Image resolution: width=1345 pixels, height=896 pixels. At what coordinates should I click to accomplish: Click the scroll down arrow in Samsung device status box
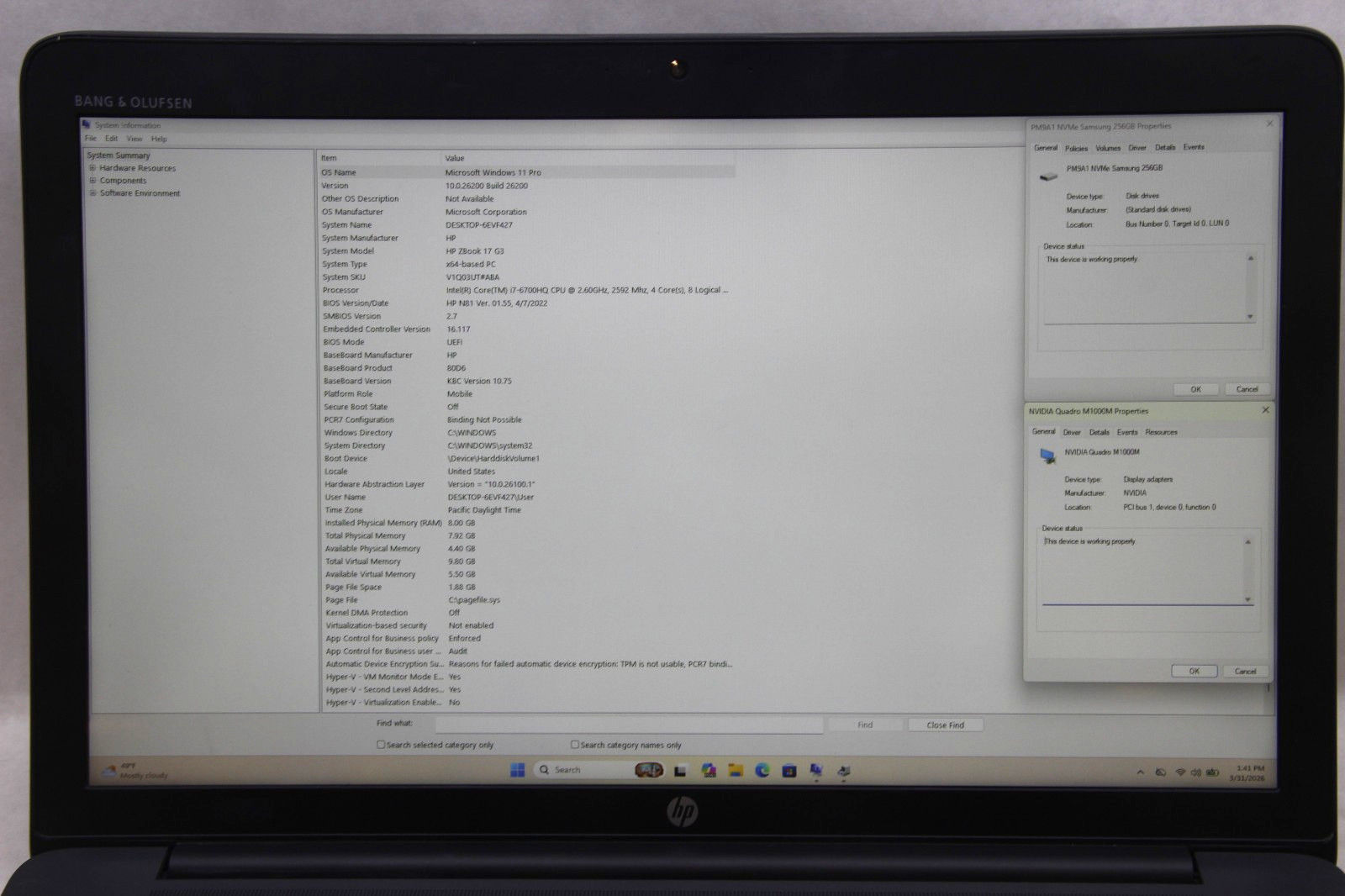pyautogui.click(x=1250, y=317)
